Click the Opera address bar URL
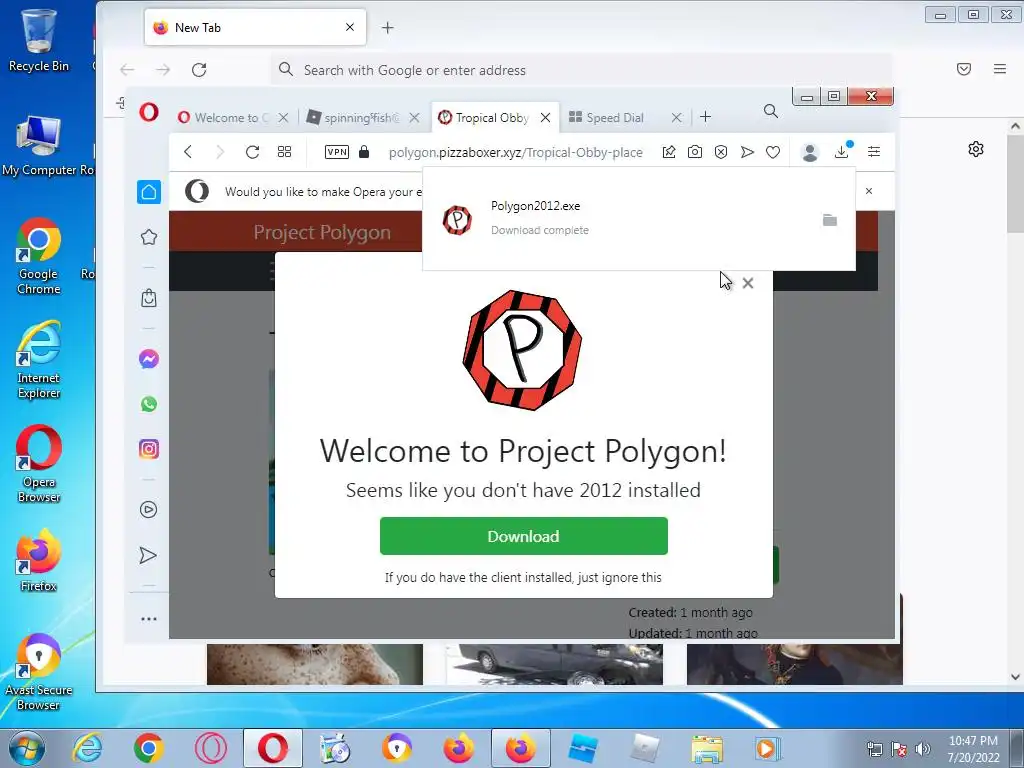Image resolution: width=1024 pixels, height=768 pixels. pyautogui.click(x=515, y=152)
